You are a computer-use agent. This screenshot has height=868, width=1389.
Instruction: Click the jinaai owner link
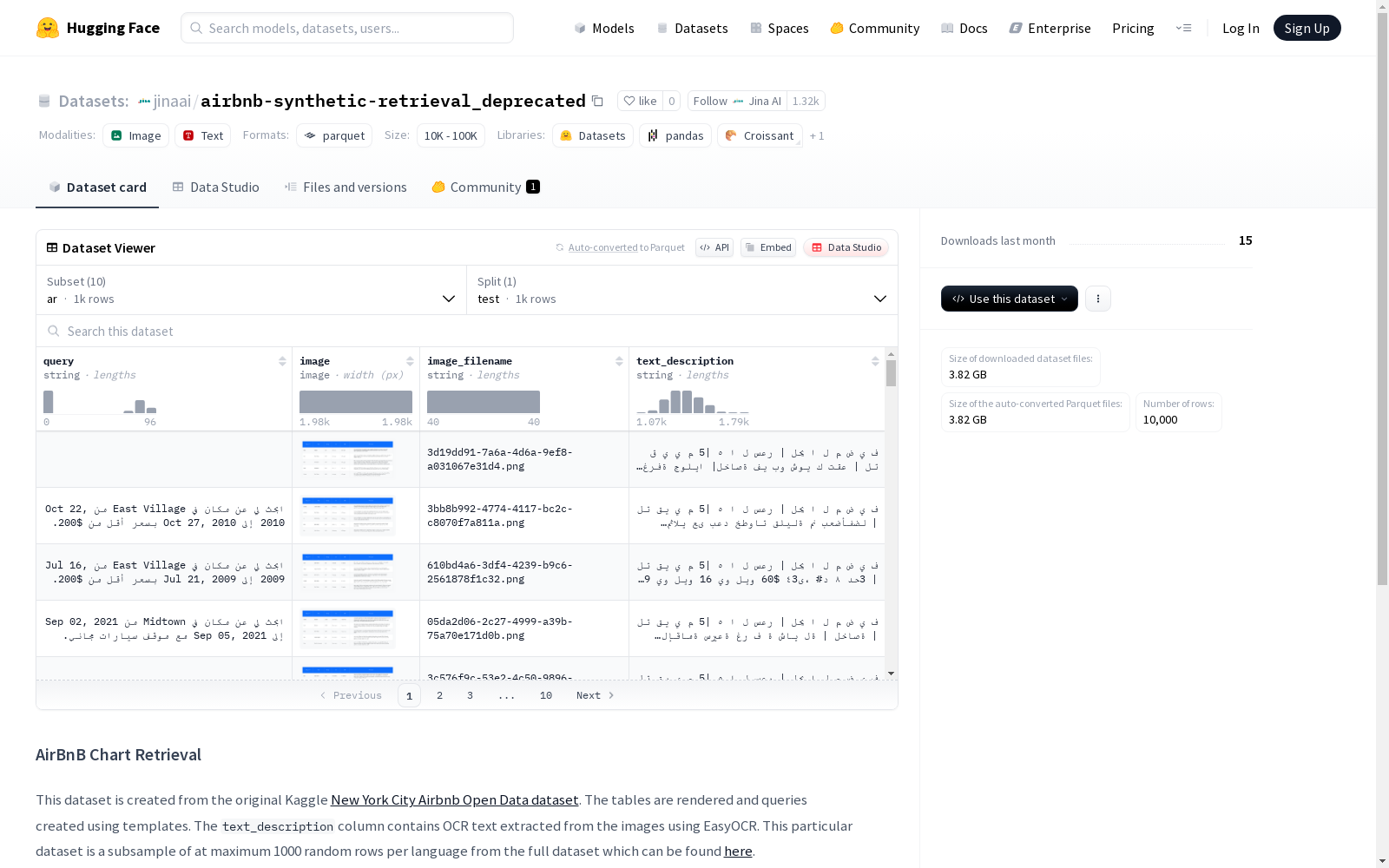[172, 101]
